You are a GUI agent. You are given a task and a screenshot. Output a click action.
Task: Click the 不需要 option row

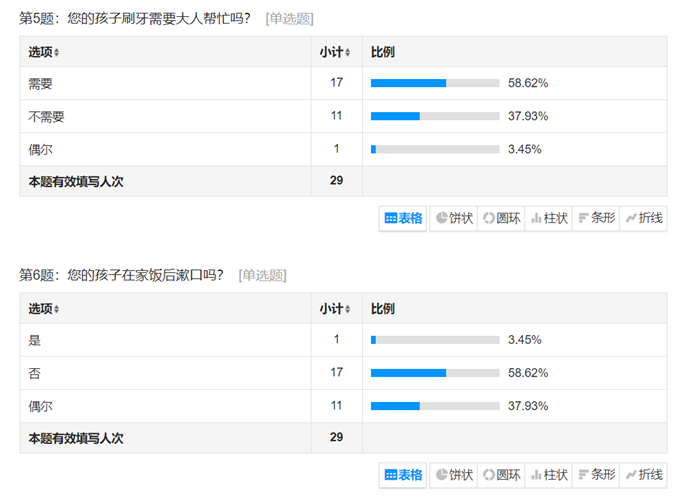pyautogui.click(x=47, y=116)
